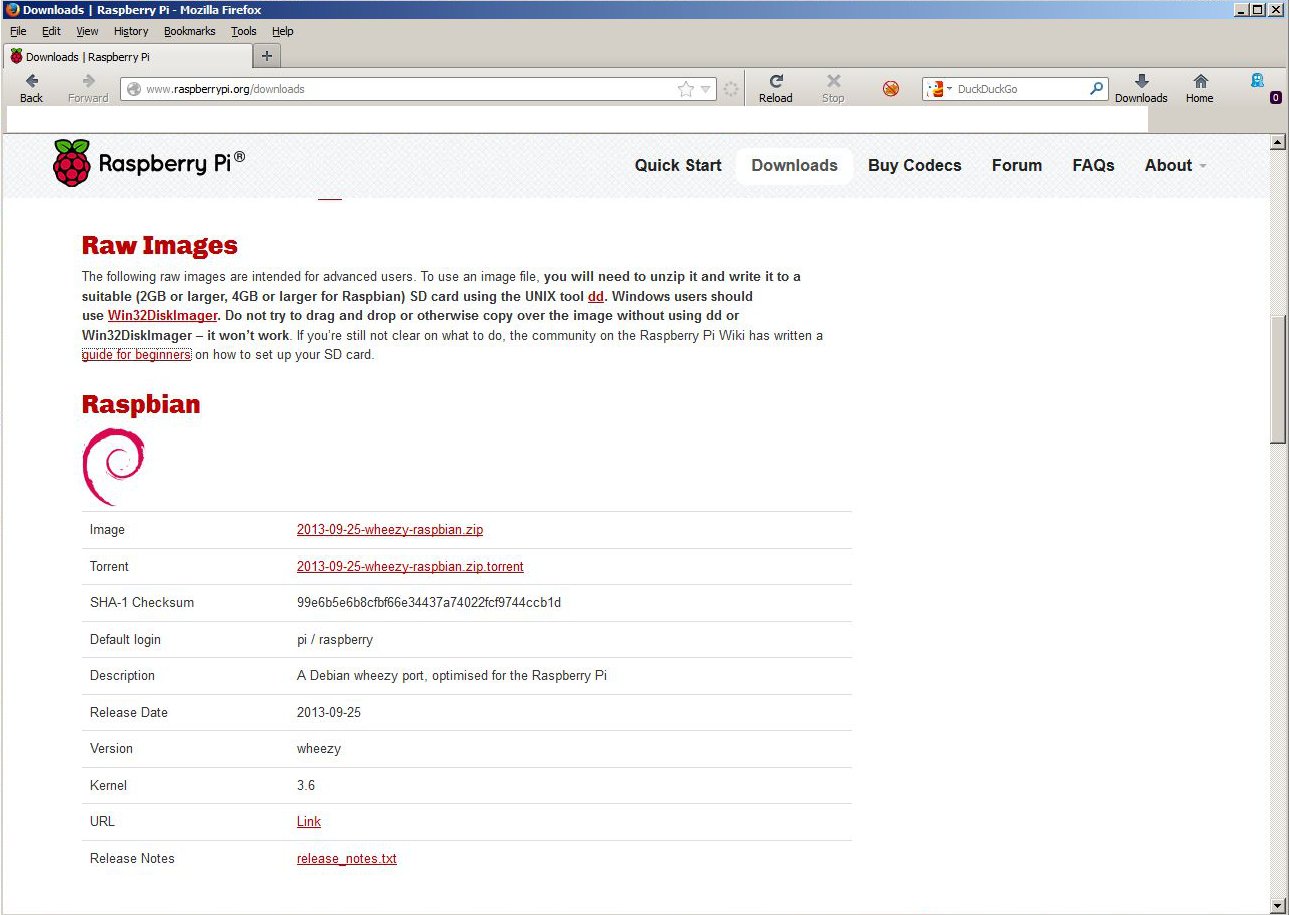The image size is (1289, 915).
Task: Click the scrollbar up arrow
Action: pyautogui.click(x=1277, y=143)
